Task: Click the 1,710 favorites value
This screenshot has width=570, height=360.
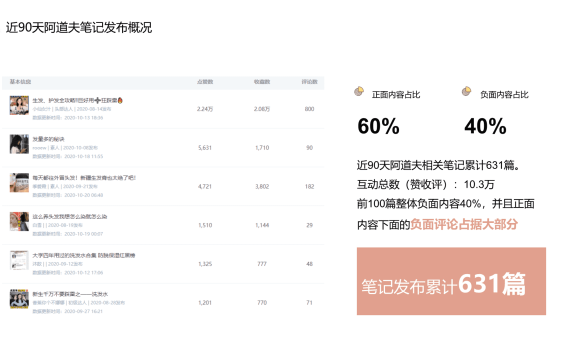Action: 262,148
